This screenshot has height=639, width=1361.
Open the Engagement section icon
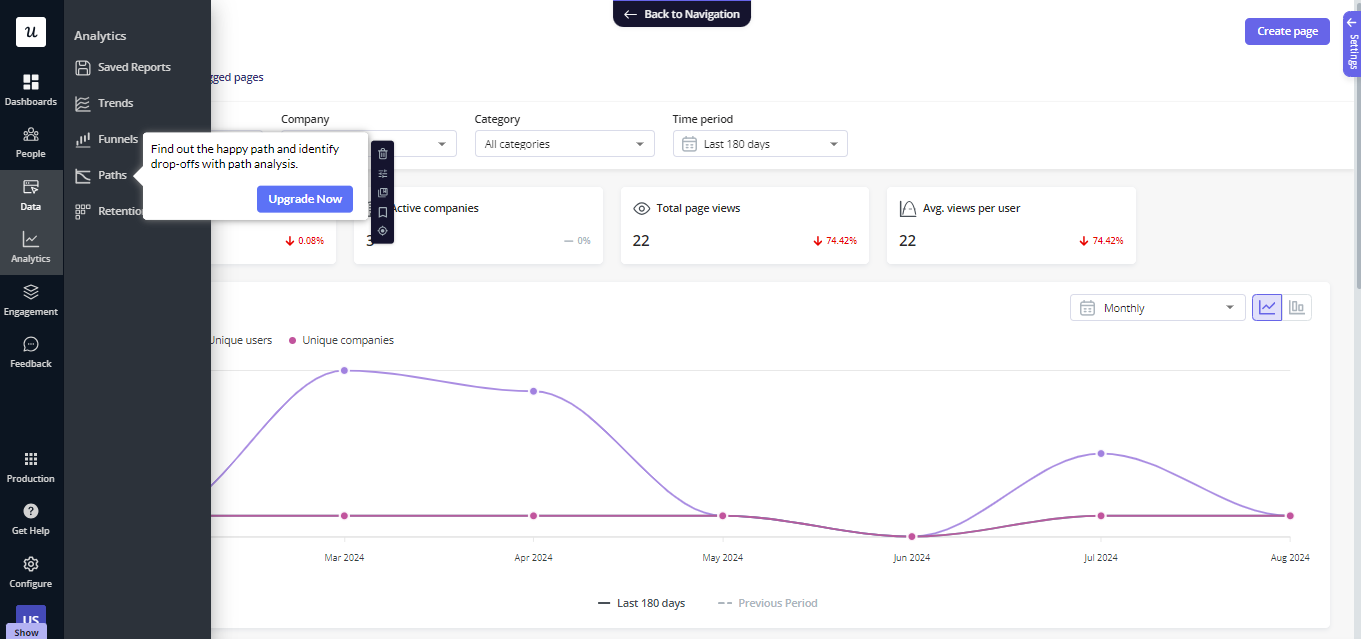click(30, 298)
